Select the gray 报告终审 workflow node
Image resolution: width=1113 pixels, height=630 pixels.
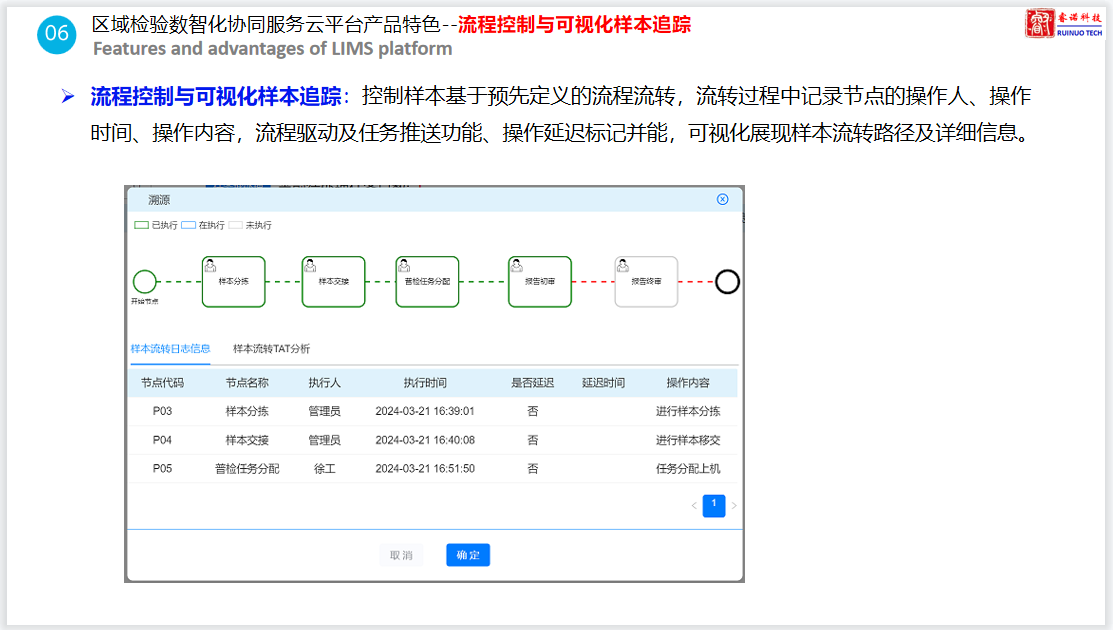coord(646,281)
